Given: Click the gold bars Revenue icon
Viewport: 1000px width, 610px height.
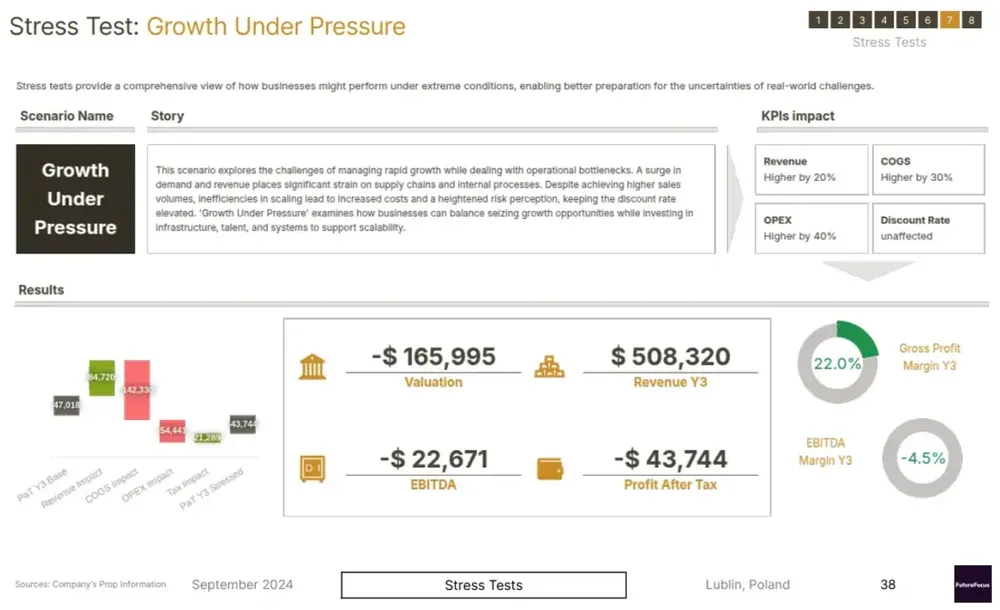Looking at the screenshot, I should (x=549, y=366).
